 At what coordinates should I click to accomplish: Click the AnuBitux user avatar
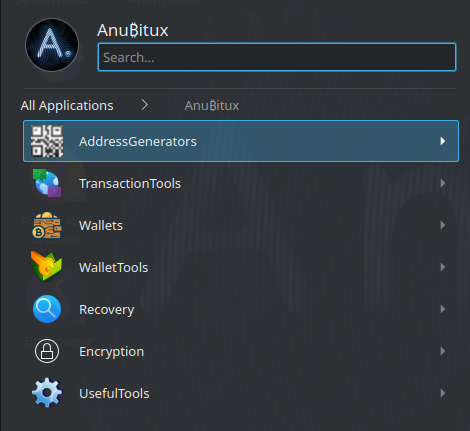pyautogui.click(x=52, y=45)
